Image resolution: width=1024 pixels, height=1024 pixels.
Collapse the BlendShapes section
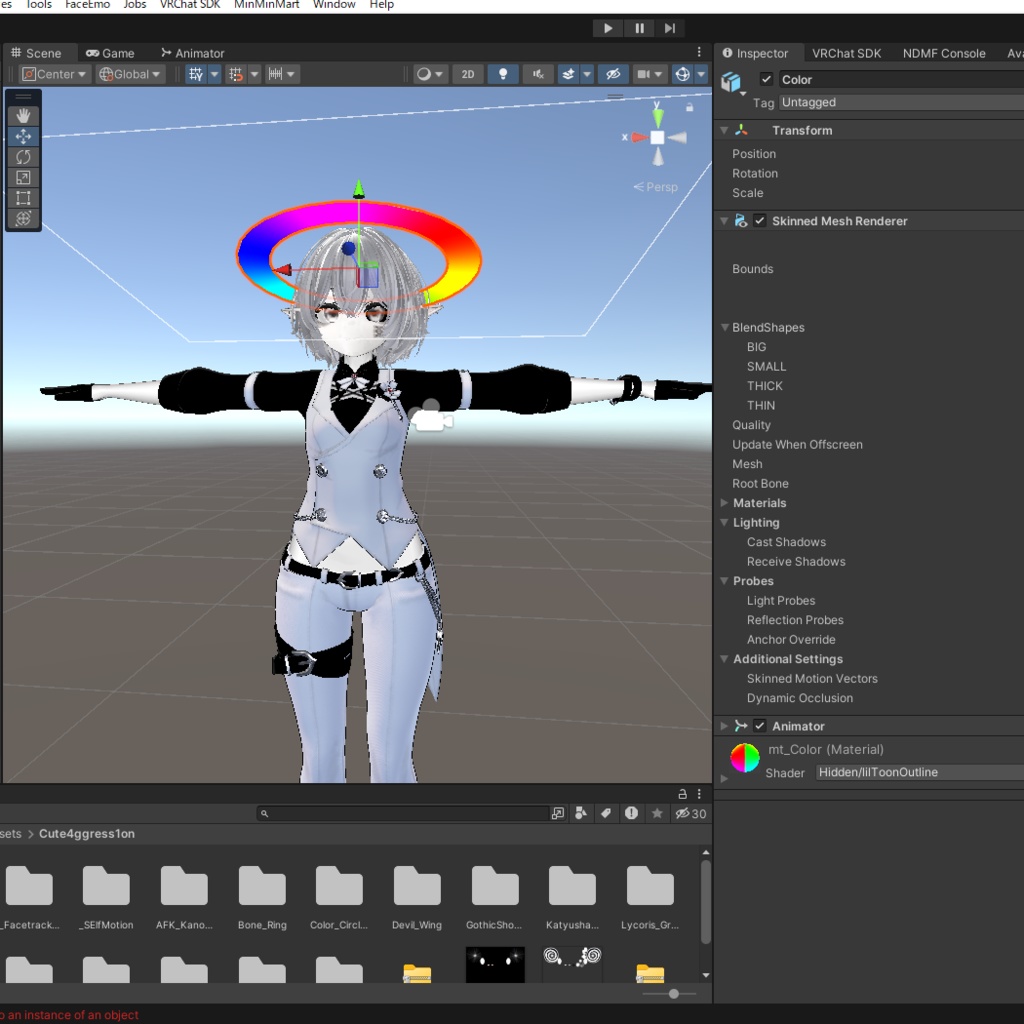[724, 327]
